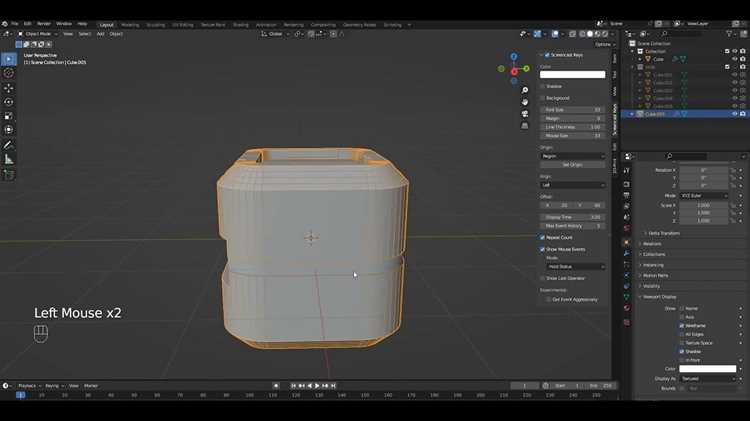
Task: Hide the selected Cube.005 via eye icon
Action: coord(735,114)
